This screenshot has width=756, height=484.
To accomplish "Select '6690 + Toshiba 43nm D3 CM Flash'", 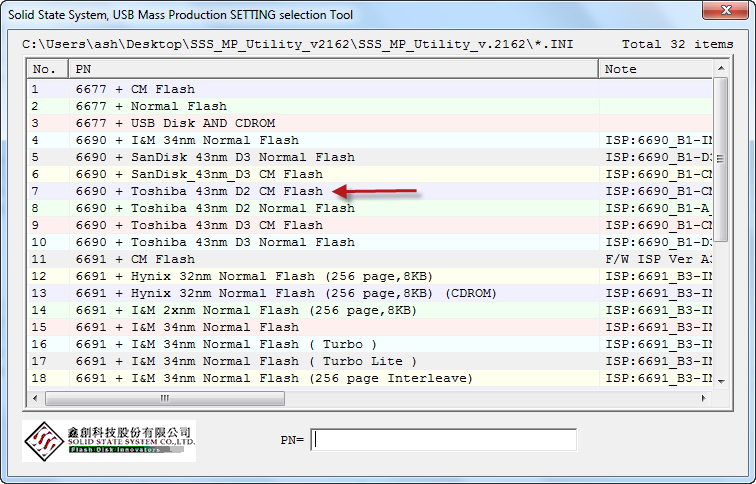I will [x=370, y=225].
